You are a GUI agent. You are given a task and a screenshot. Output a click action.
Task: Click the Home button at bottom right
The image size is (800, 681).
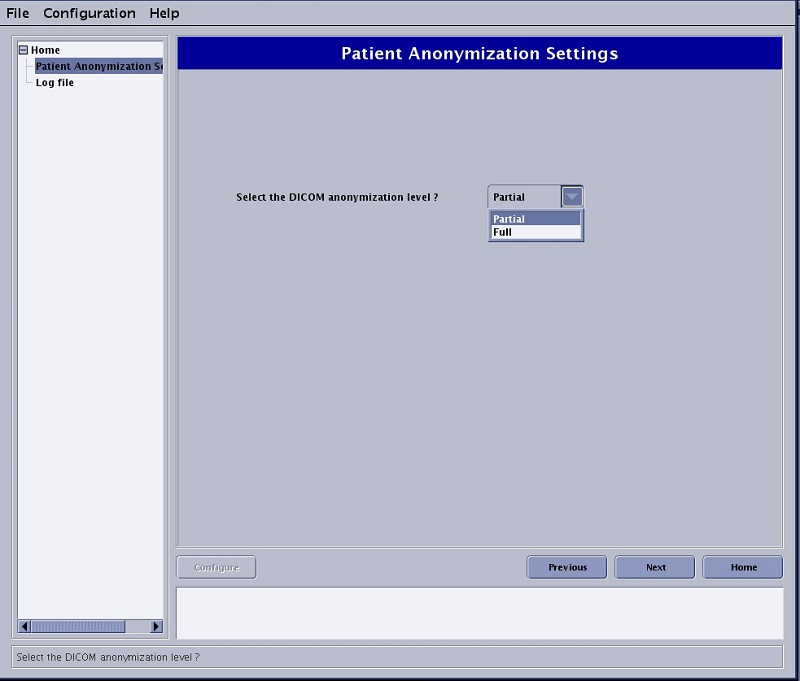(743, 567)
